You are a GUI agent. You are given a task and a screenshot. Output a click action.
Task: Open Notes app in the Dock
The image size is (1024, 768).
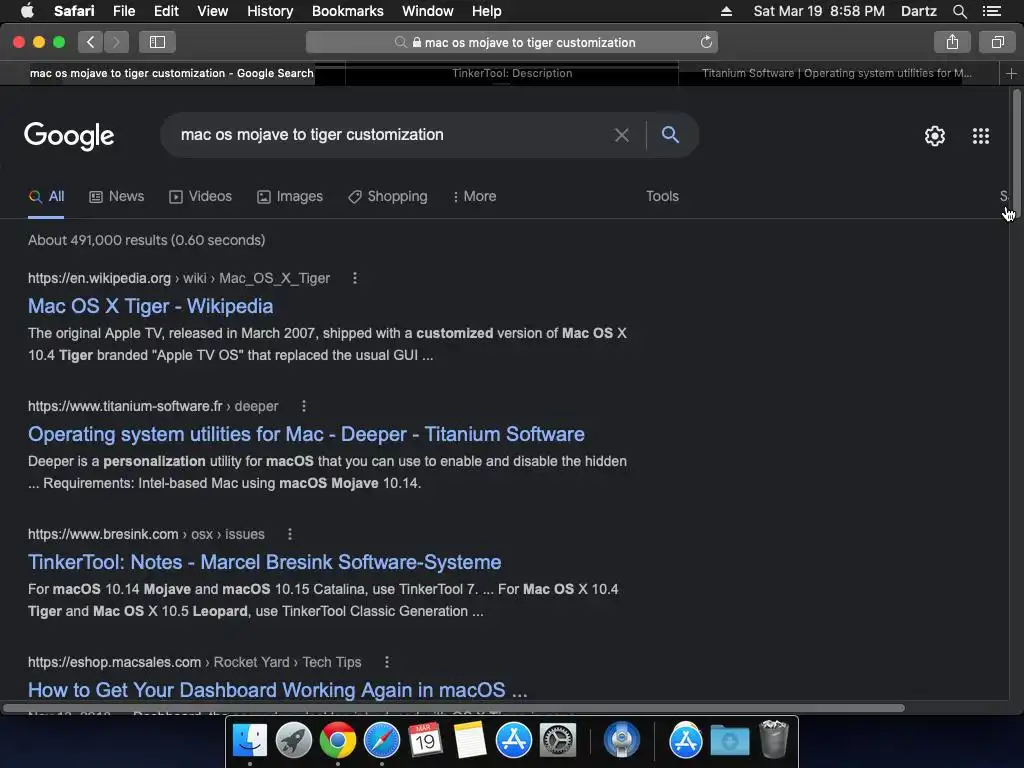pyautogui.click(x=470, y=741)
